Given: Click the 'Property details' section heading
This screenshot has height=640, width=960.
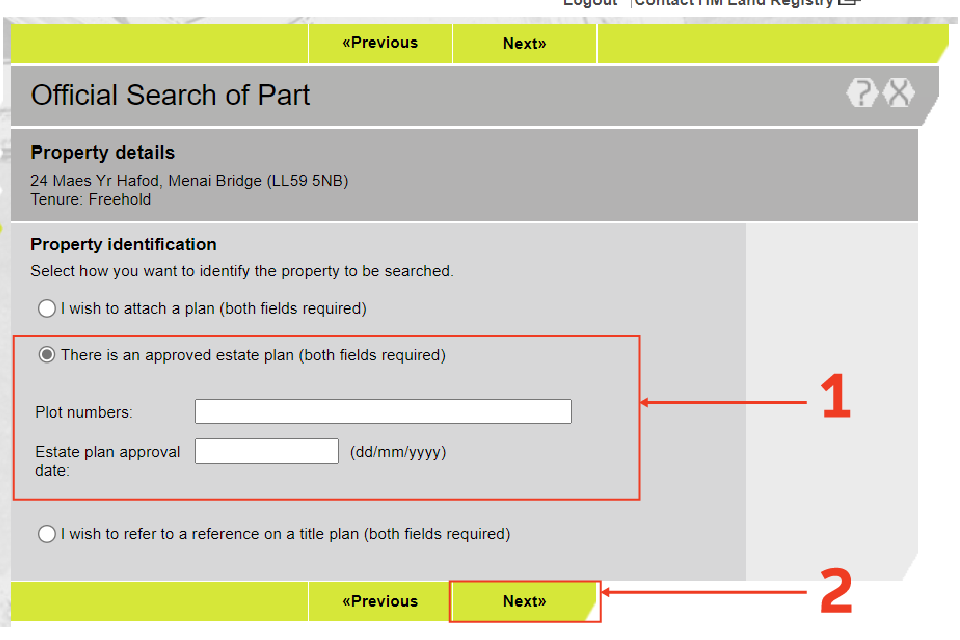Looking at the screenshot, I should click(103, 153).
